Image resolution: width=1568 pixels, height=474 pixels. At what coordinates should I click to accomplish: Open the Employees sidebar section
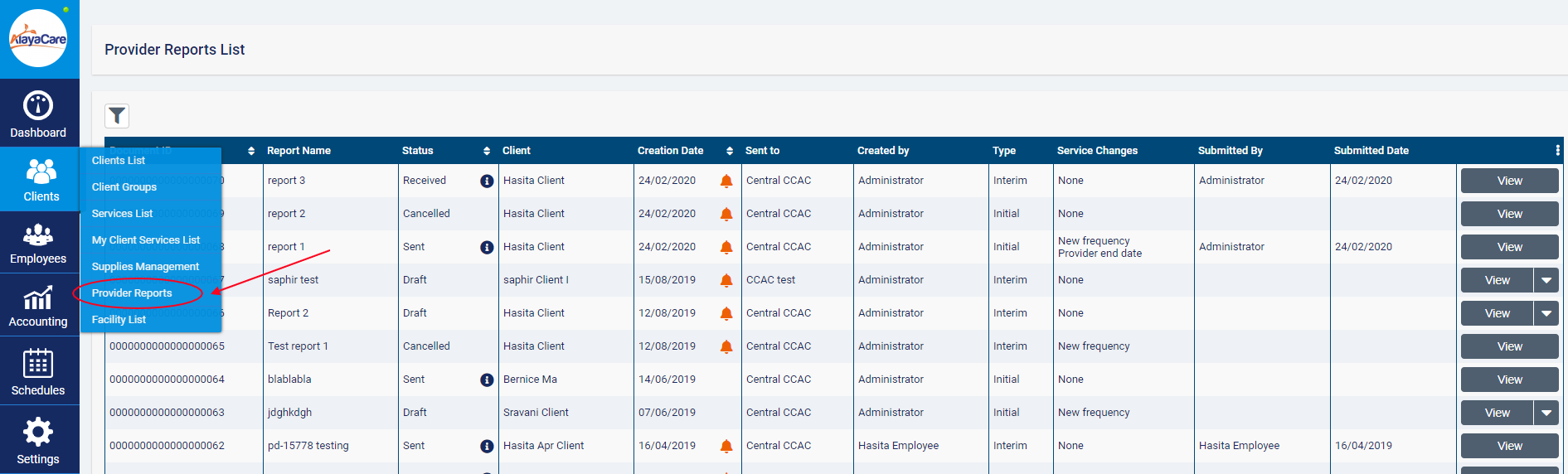[x=38, y=244]
